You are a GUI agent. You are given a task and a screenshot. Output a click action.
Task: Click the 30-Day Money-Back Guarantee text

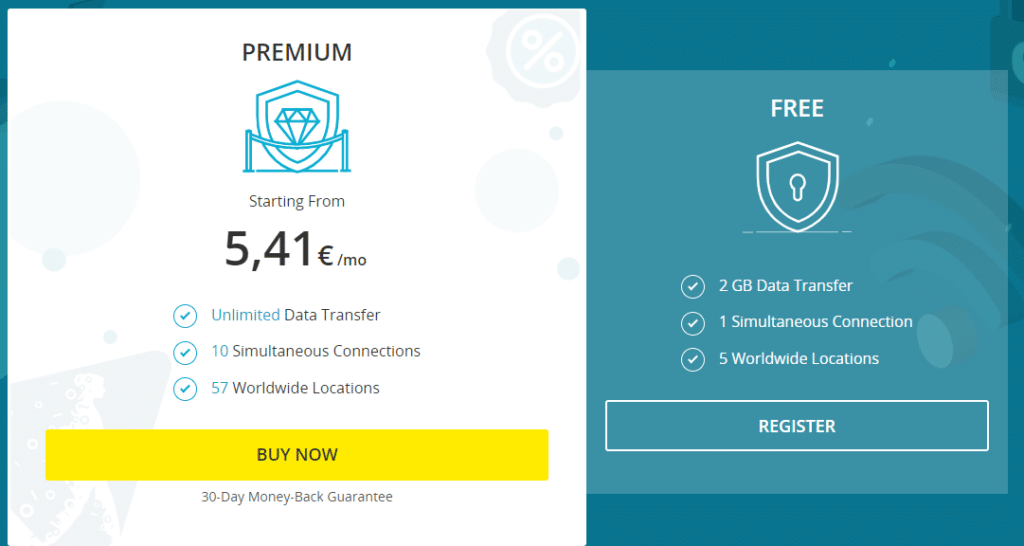[297, 497]
